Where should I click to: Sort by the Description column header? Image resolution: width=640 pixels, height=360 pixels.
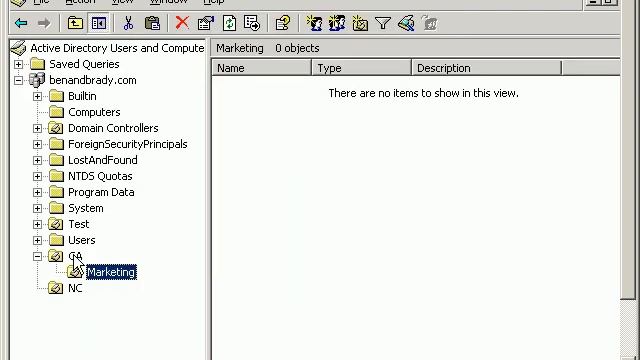pyautogui.click(x=487, y=68)
